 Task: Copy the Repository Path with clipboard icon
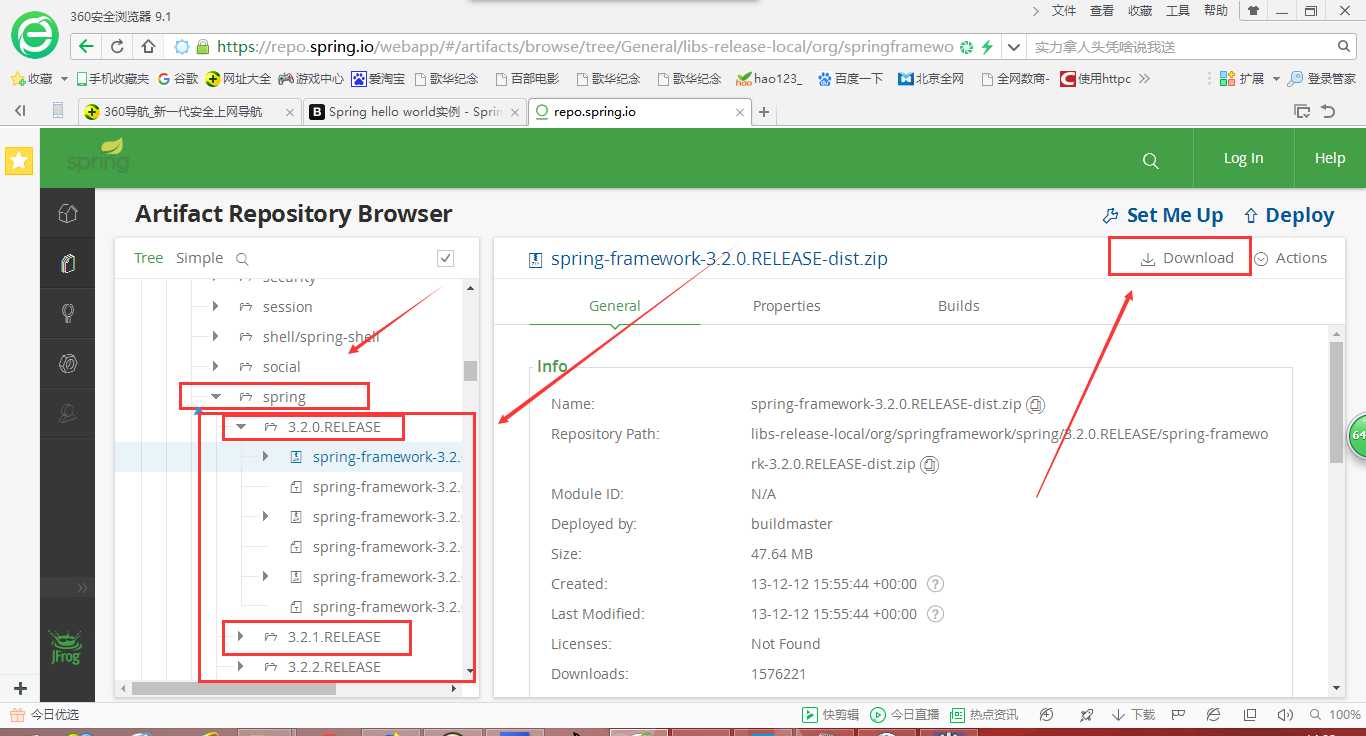click(x=930, y=465)
